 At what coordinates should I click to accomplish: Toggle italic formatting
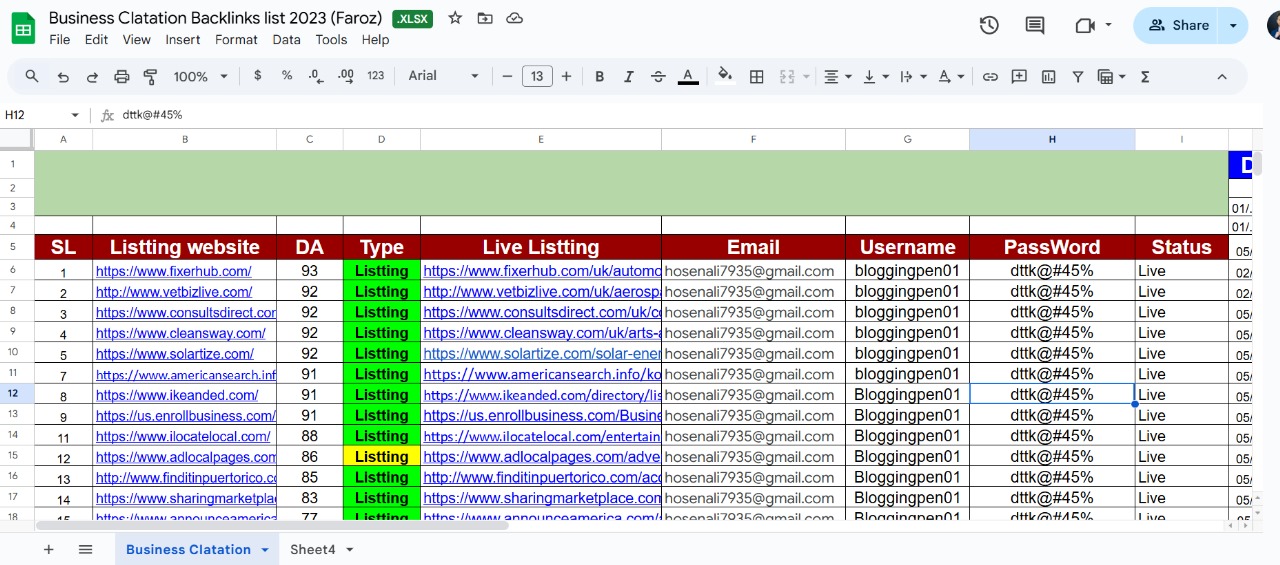click(x=629, y=77)
